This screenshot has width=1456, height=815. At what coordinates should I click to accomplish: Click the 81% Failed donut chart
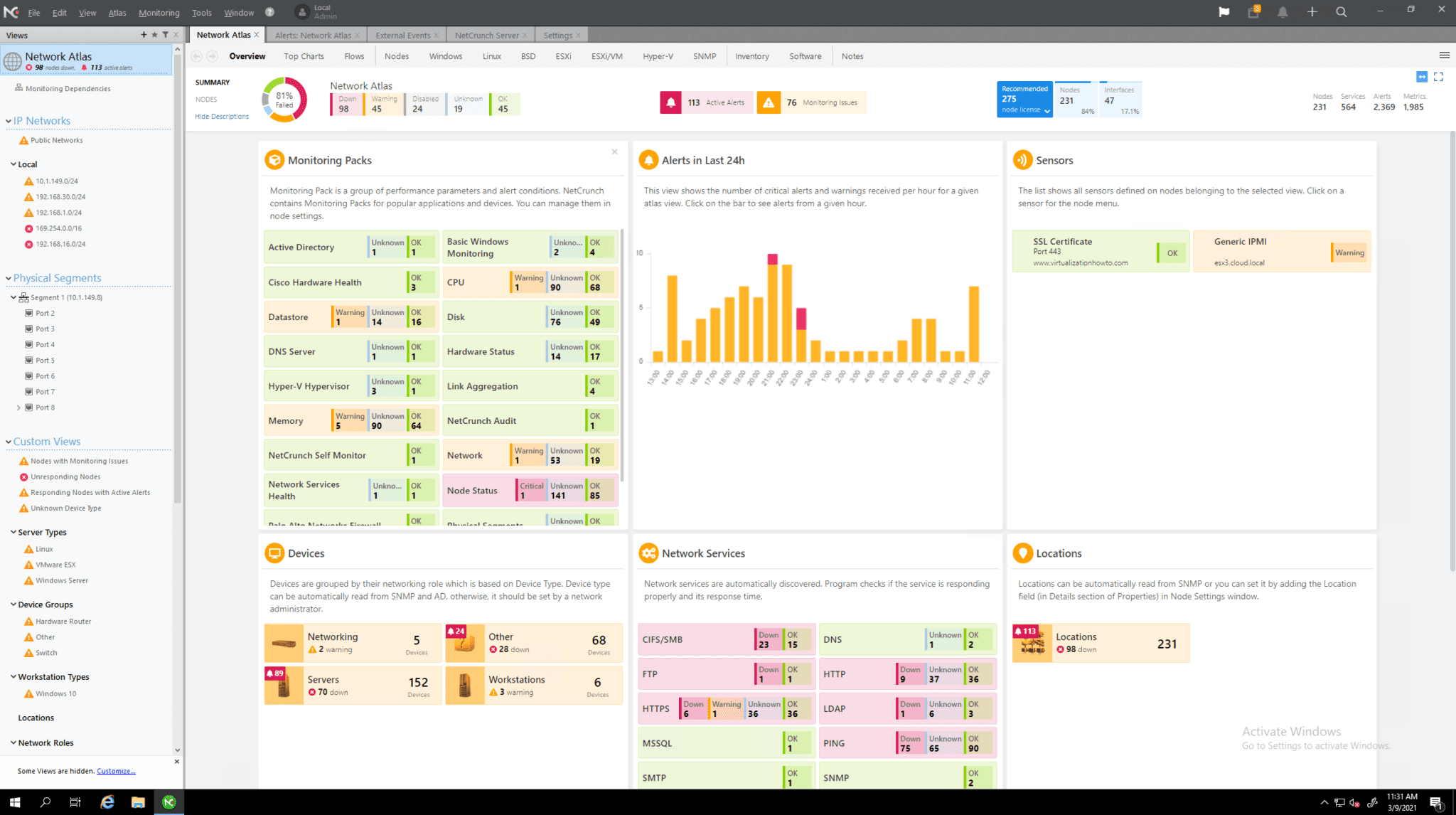click(x=284, y=99)
